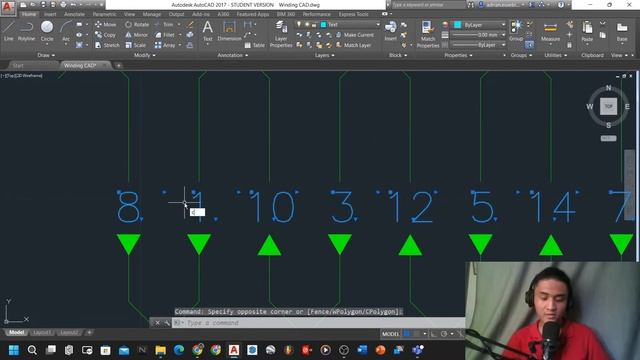The width and height of the screenshot is (640, 360).
Task: Click the cyan object color swatch
Action: coord(458,25)
